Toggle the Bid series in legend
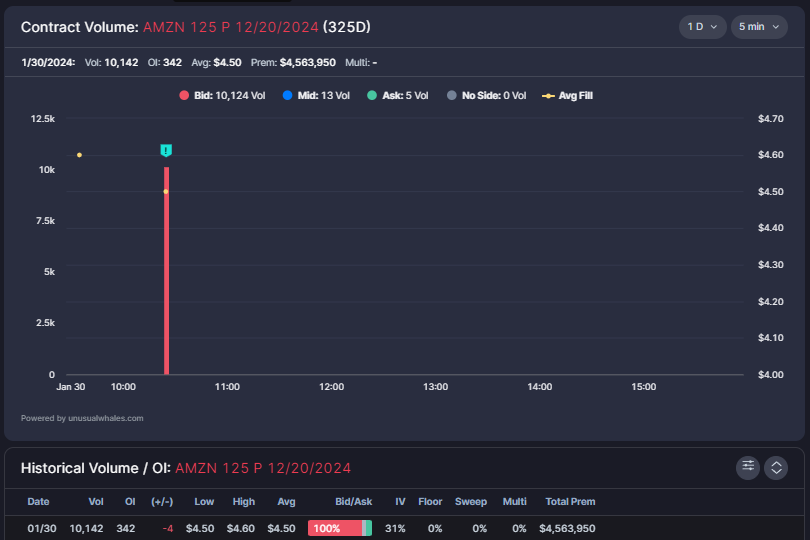 tap(222, 96)
